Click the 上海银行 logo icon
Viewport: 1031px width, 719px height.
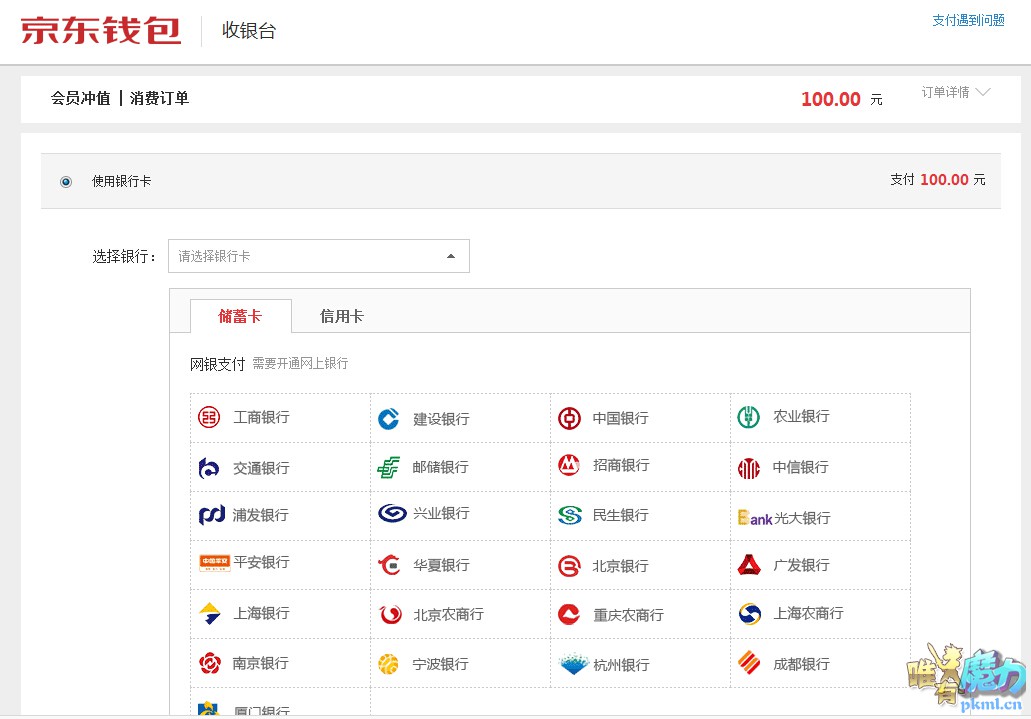[x=210, y=613]
